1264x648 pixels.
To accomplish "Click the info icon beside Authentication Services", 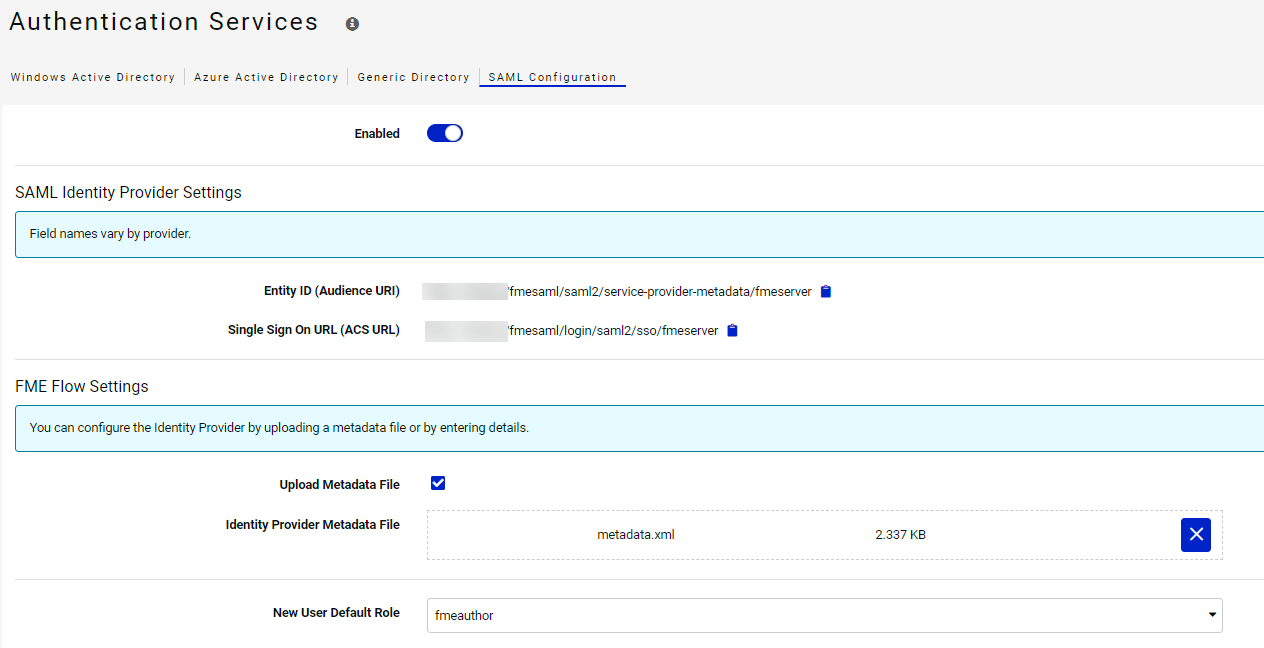I will 351,23.
